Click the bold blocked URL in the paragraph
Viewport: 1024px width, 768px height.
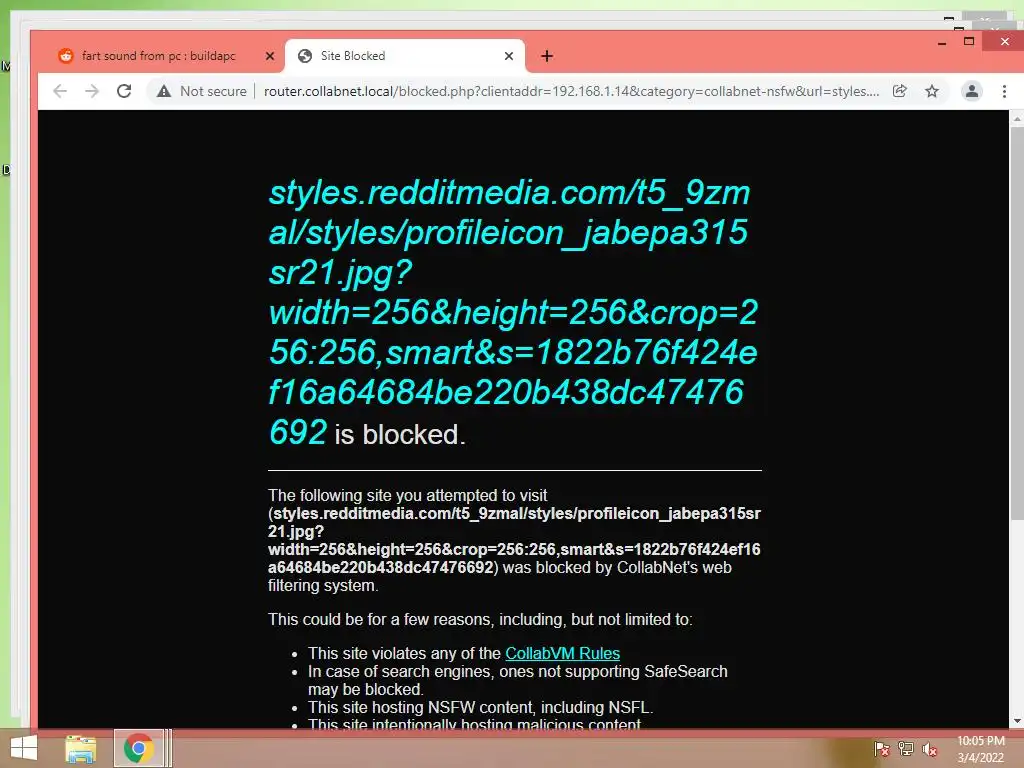[516, 540]
